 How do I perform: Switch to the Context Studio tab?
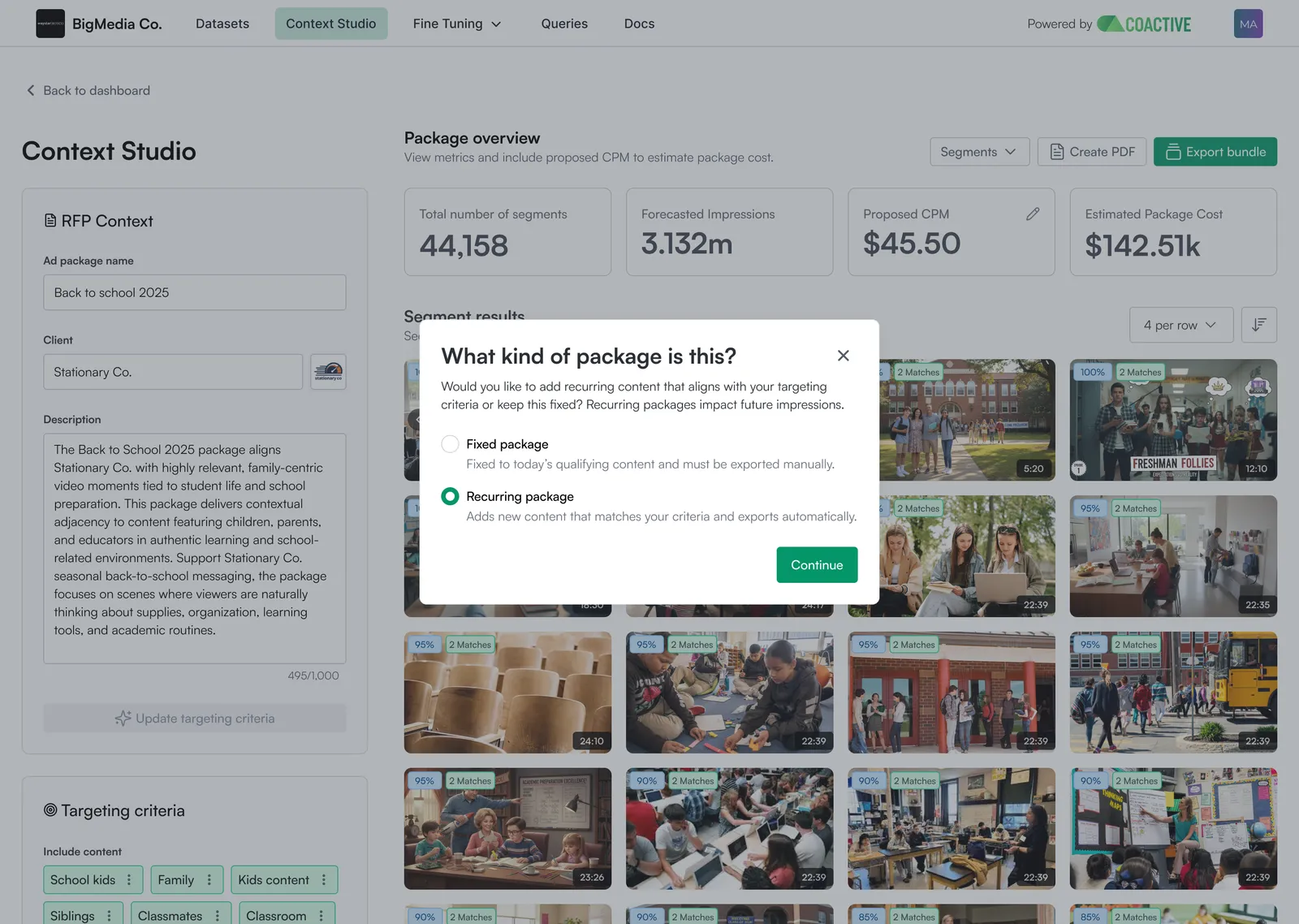click(x=331, y=24)
